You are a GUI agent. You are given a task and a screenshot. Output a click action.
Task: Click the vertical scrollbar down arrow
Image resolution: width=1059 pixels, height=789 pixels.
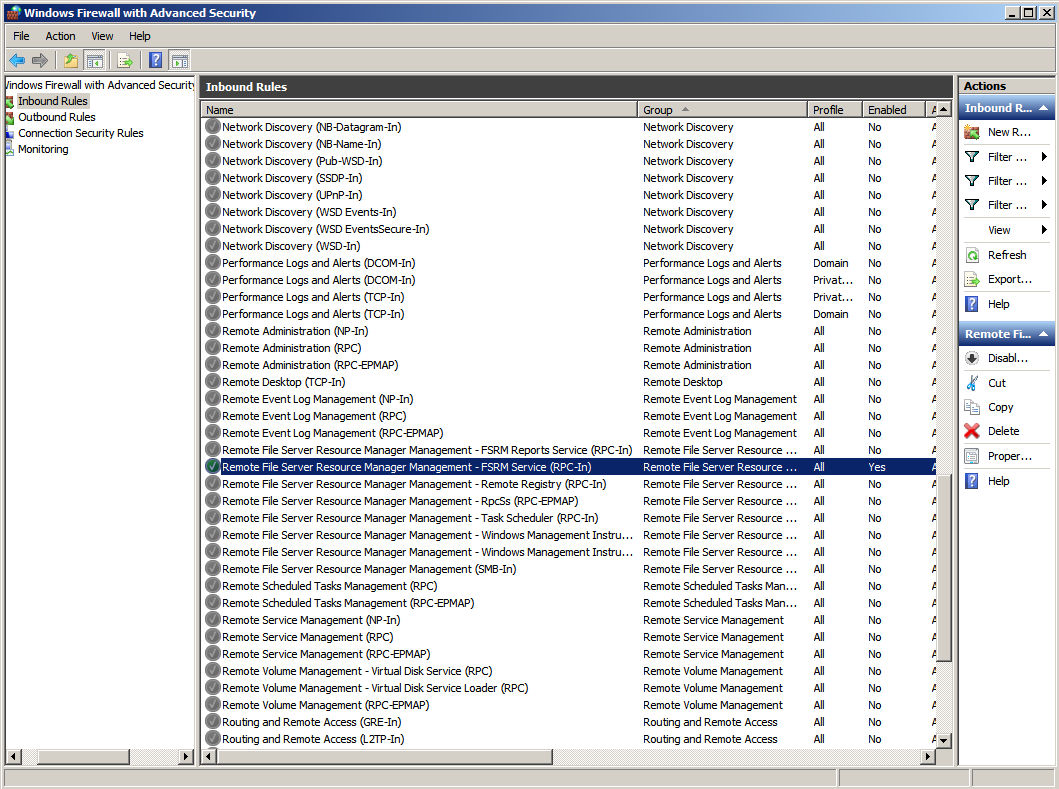click(944, 740)
